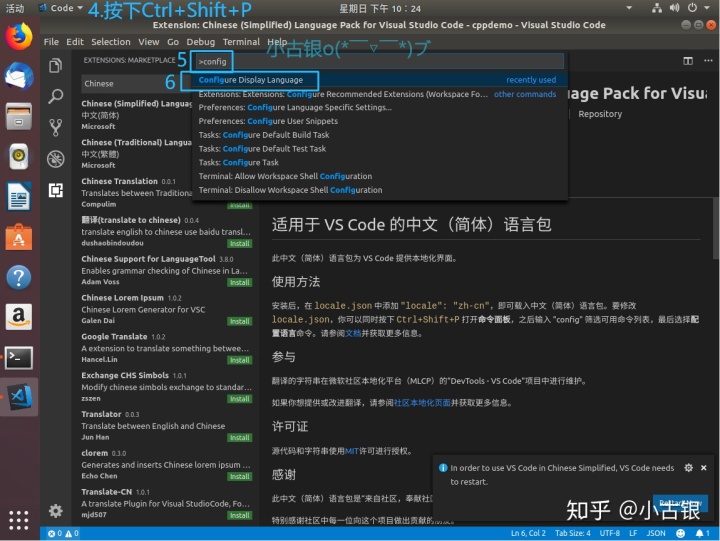Open the Debug menu
This screenshot has height=541, width=720.
tap(201, 42)
